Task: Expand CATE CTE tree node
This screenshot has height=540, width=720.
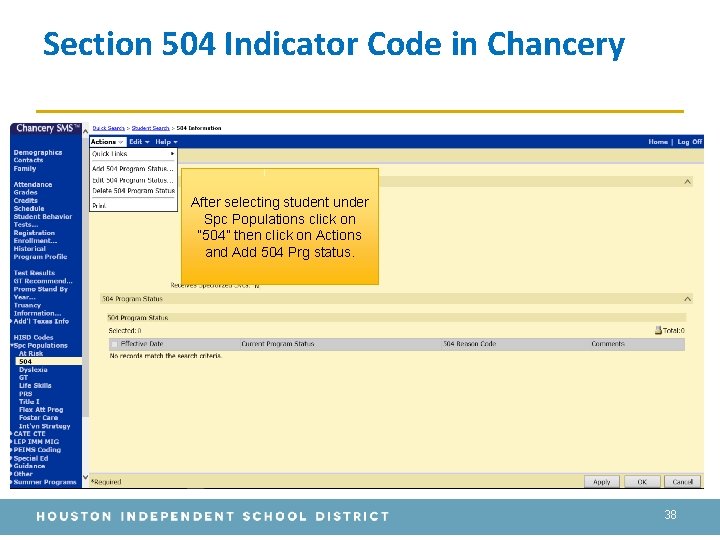Action: [12, 433]
